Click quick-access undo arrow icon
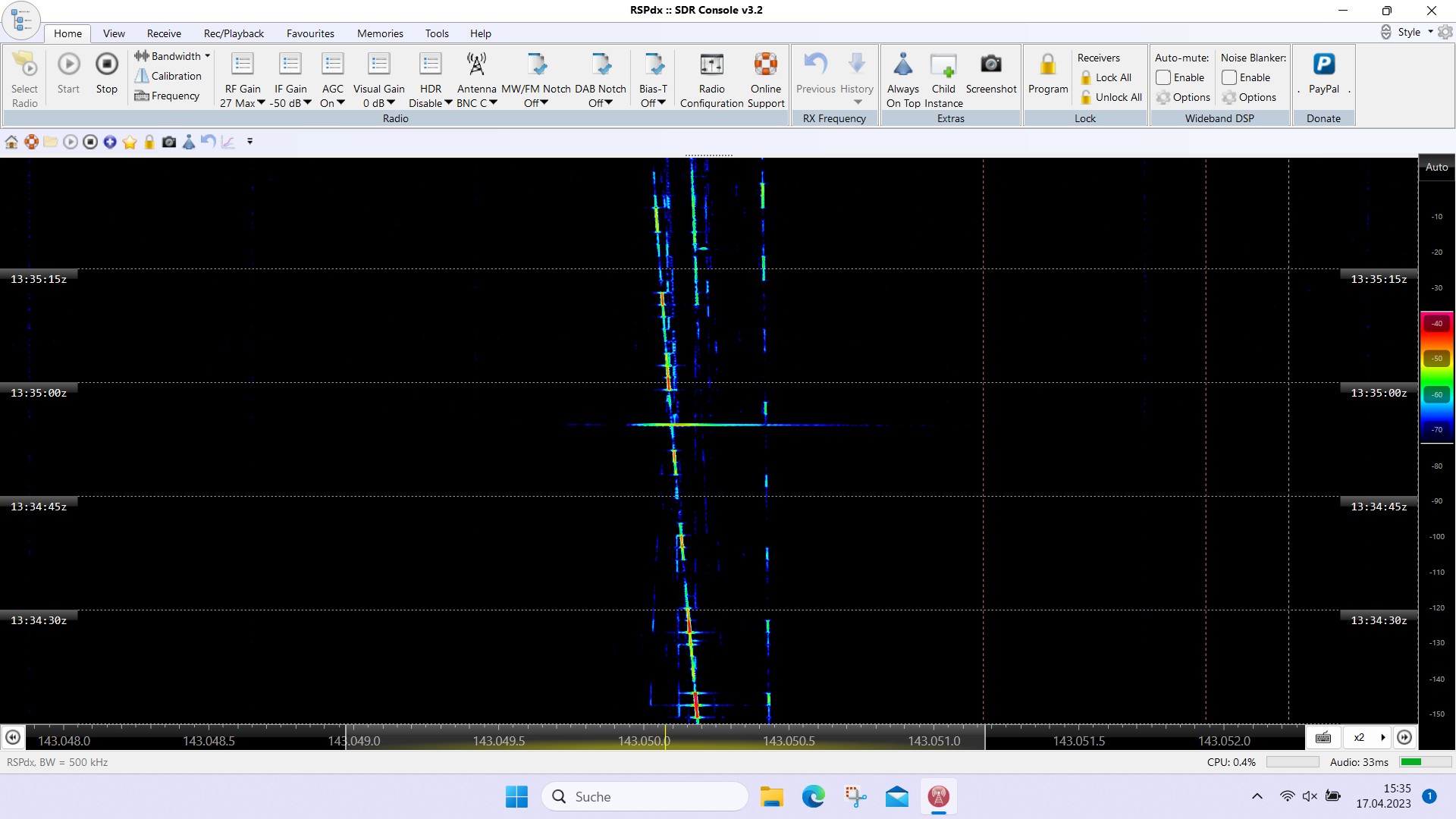Image resolution: width=1456 pixels, height=819 pixels. [209, 142]
